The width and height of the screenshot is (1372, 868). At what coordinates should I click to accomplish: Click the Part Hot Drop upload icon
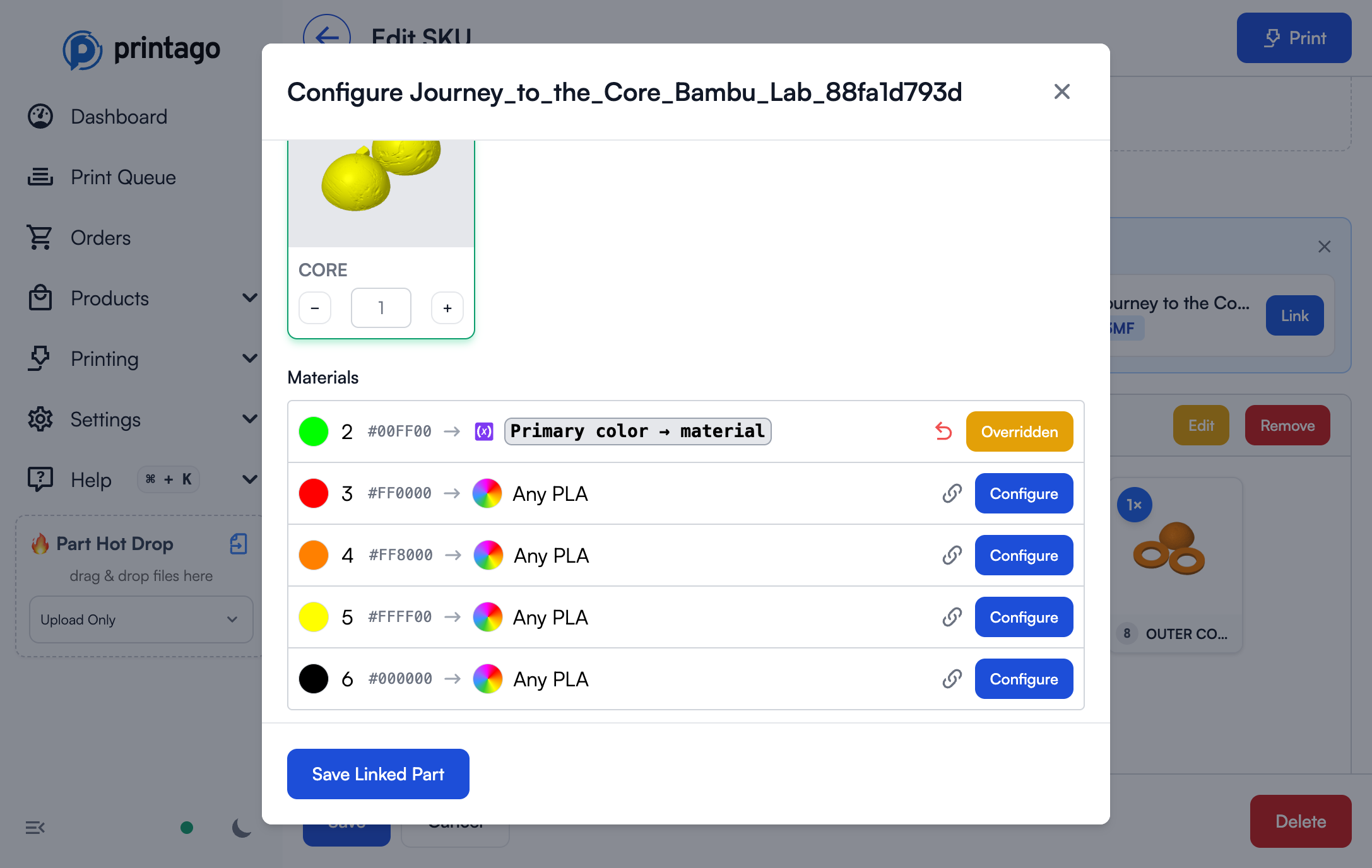[238, 544]
